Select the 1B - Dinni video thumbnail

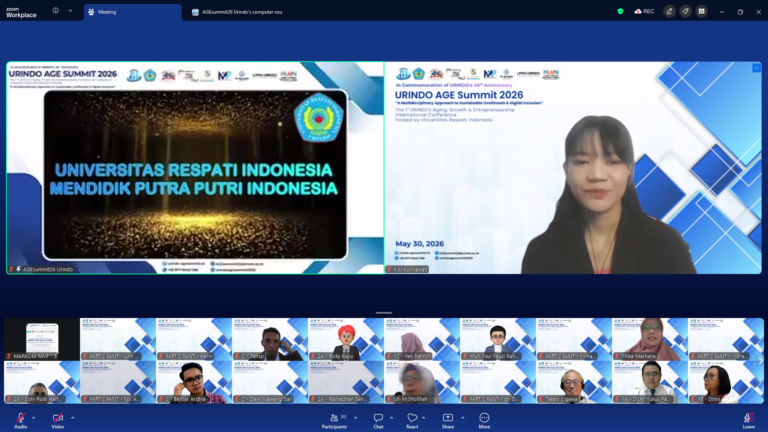(725, 382)
